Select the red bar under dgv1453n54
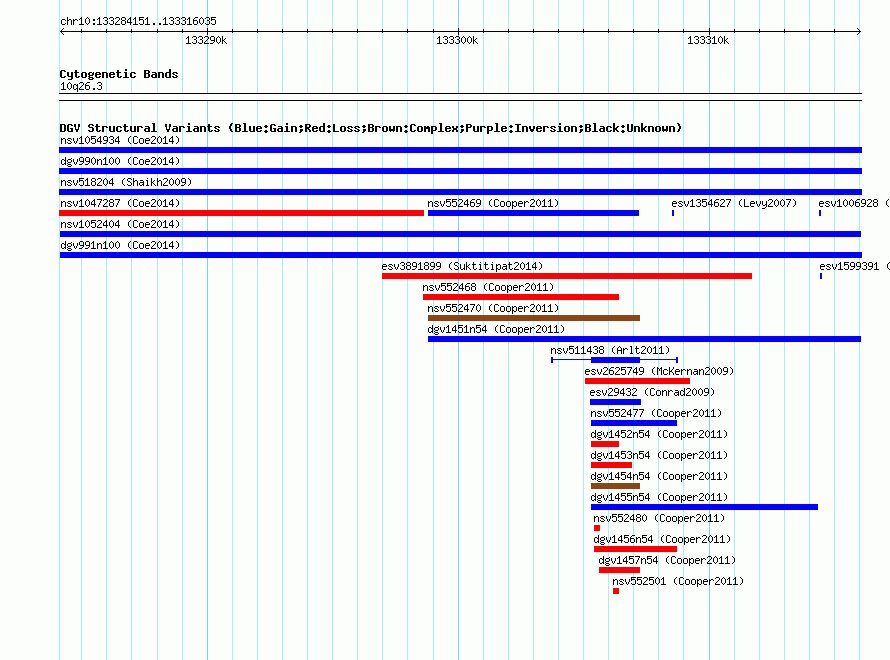This screenshot has height=660, width=890. [611, 465]
